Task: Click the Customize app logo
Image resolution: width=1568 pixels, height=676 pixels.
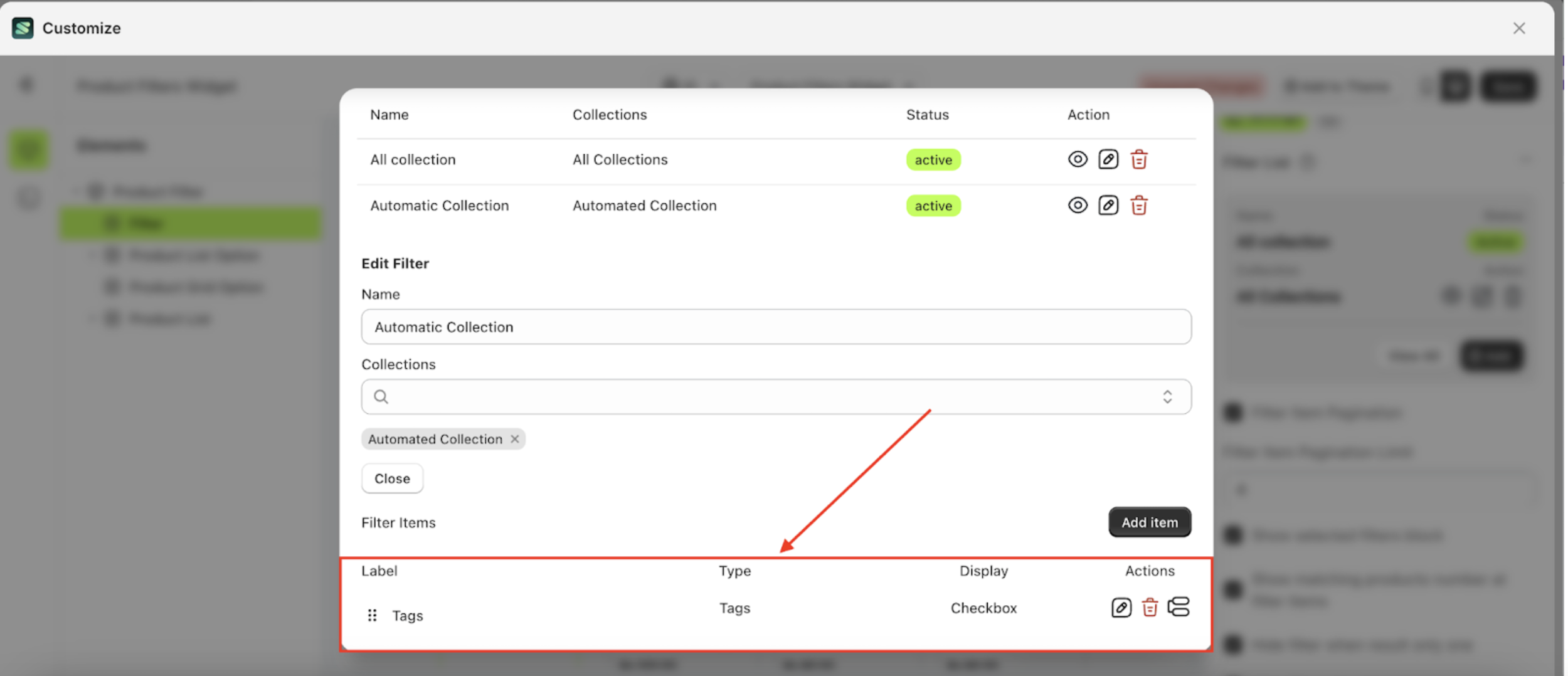Action: pyautogui.click(x=23, y=28)
